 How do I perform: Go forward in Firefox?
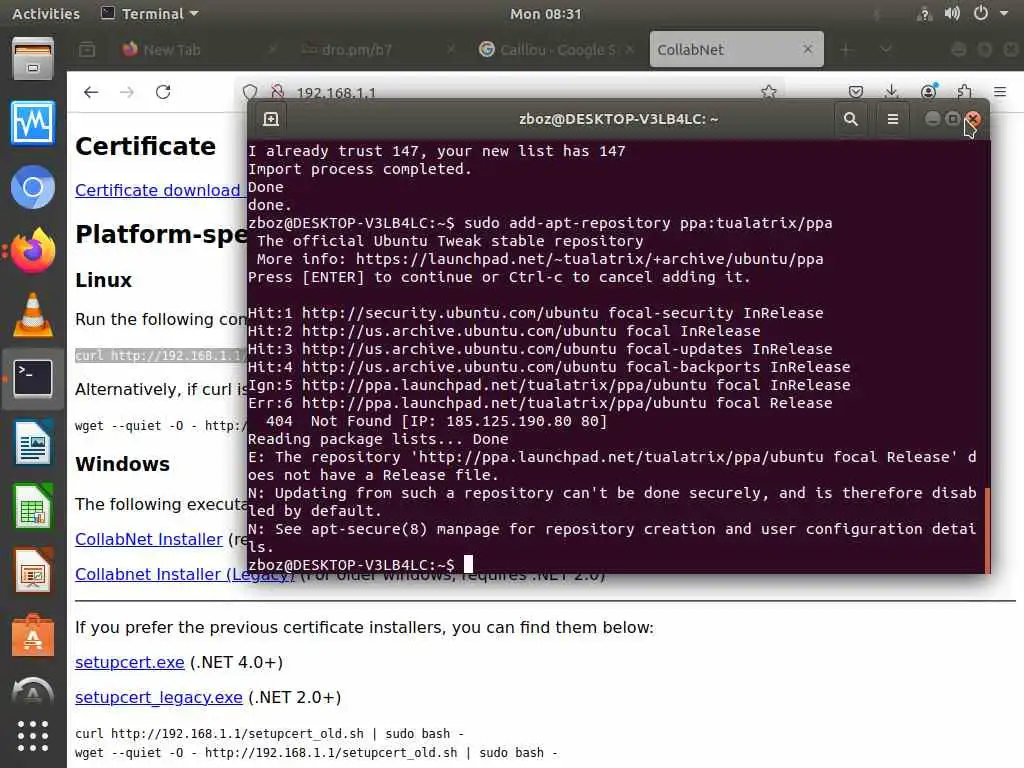click(x=127, y=92)
